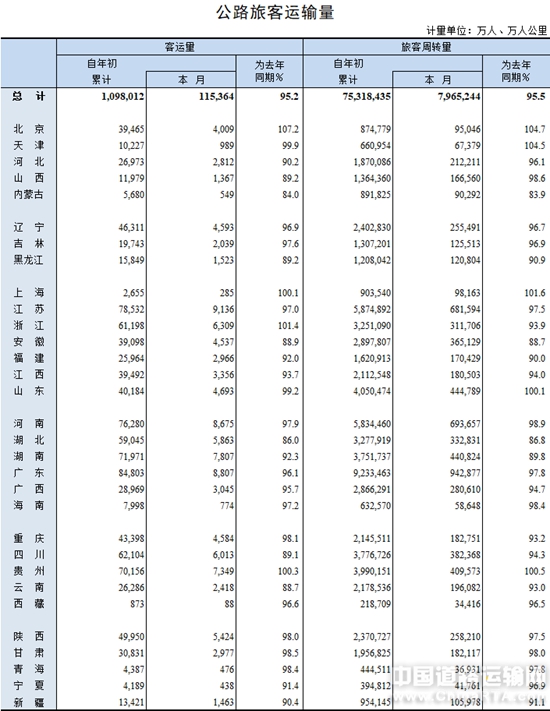Click the 辽宁 row label
The image size is (550, 711).
(x=29, y=227)
